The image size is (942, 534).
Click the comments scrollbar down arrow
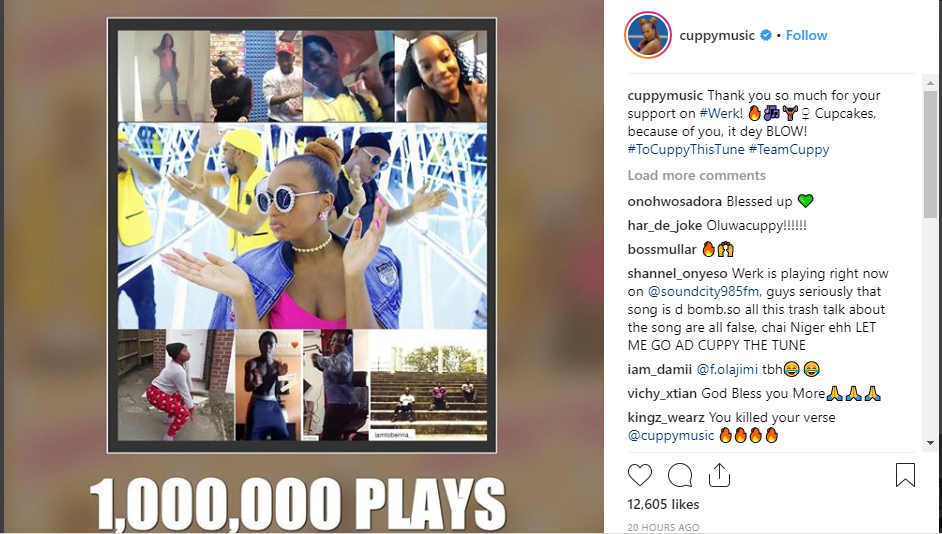click(931, 443)
